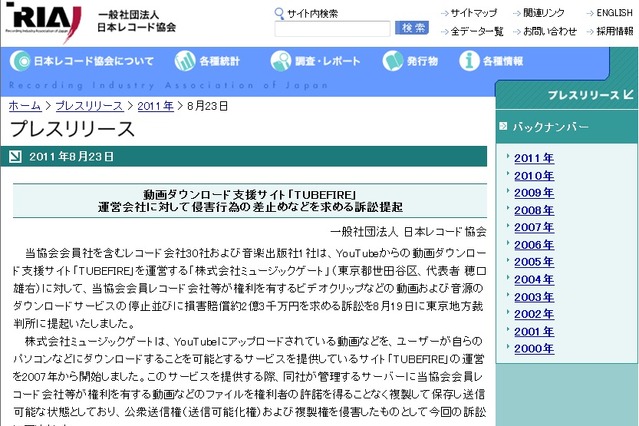Click the RIAJ logo in header
Screen dimensions: 639x426
(x=43, y=21)
